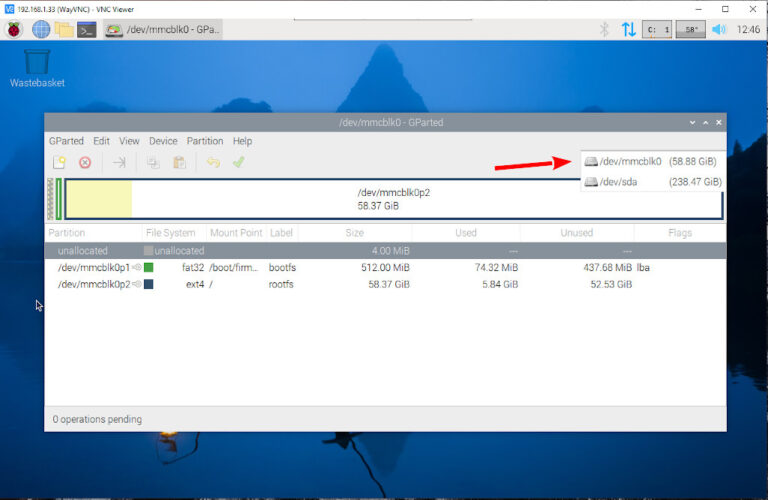Sort by the File System column header
The height and width of the screenshot is (500, 768).
[x=171, y=233]
